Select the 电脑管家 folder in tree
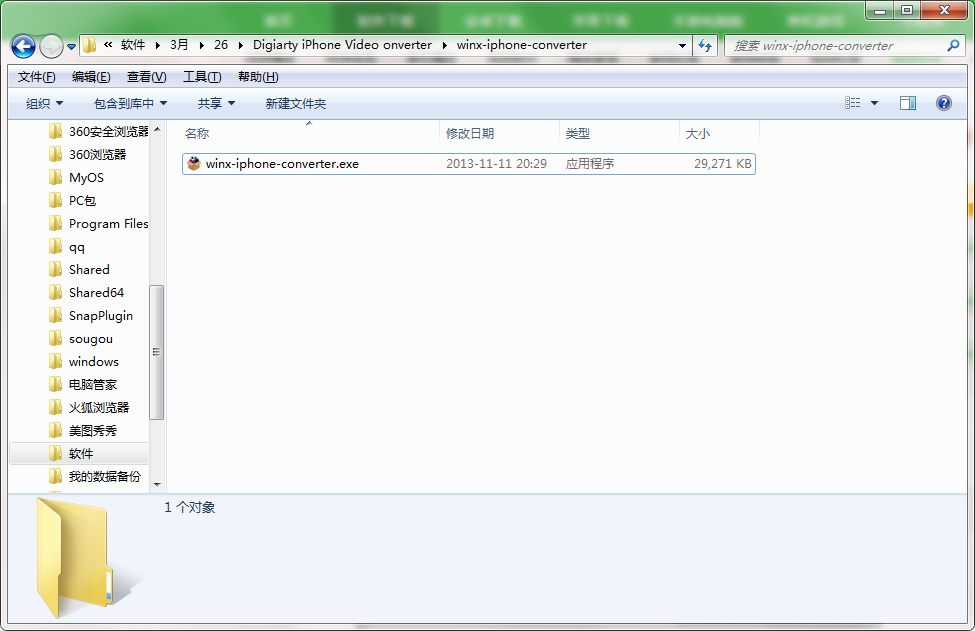 [x=83, y=385]
